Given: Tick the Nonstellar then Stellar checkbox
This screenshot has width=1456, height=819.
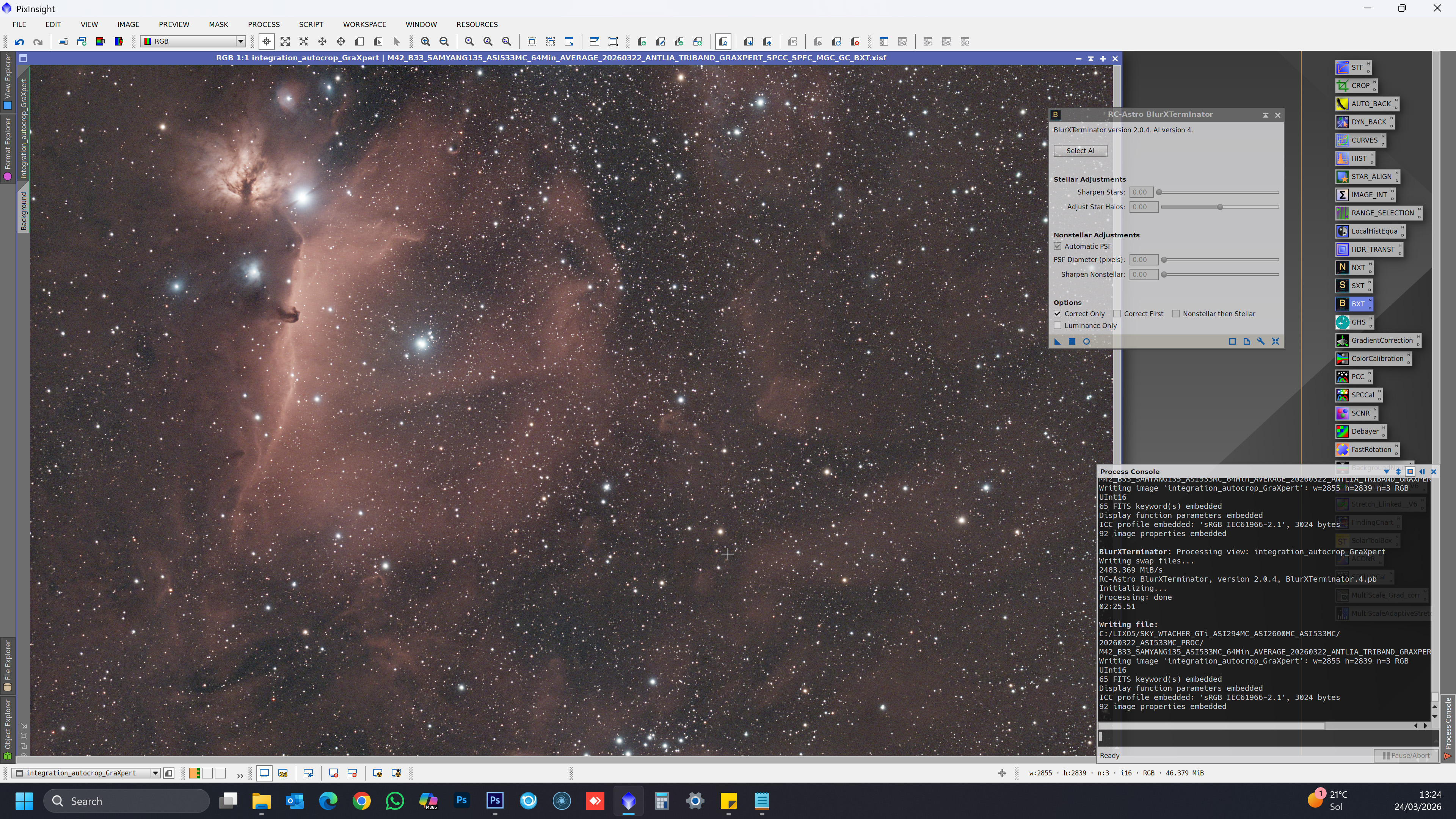Looking at the screenshot, I should pyautogui.click(x=1176, y=314).
